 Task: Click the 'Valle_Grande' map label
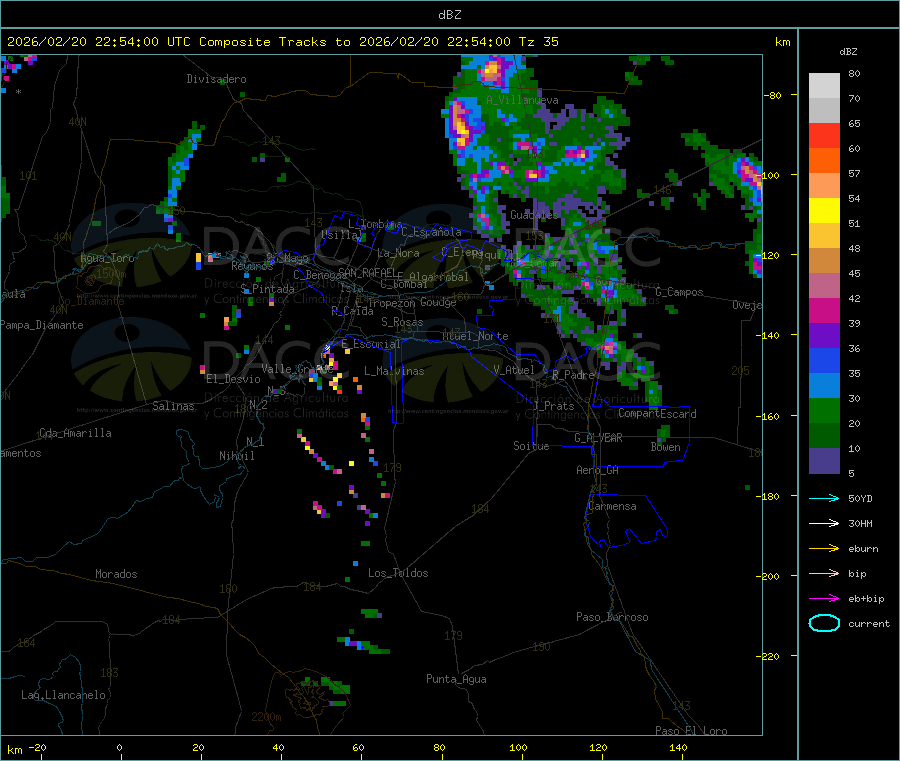(x=297, y=368)
